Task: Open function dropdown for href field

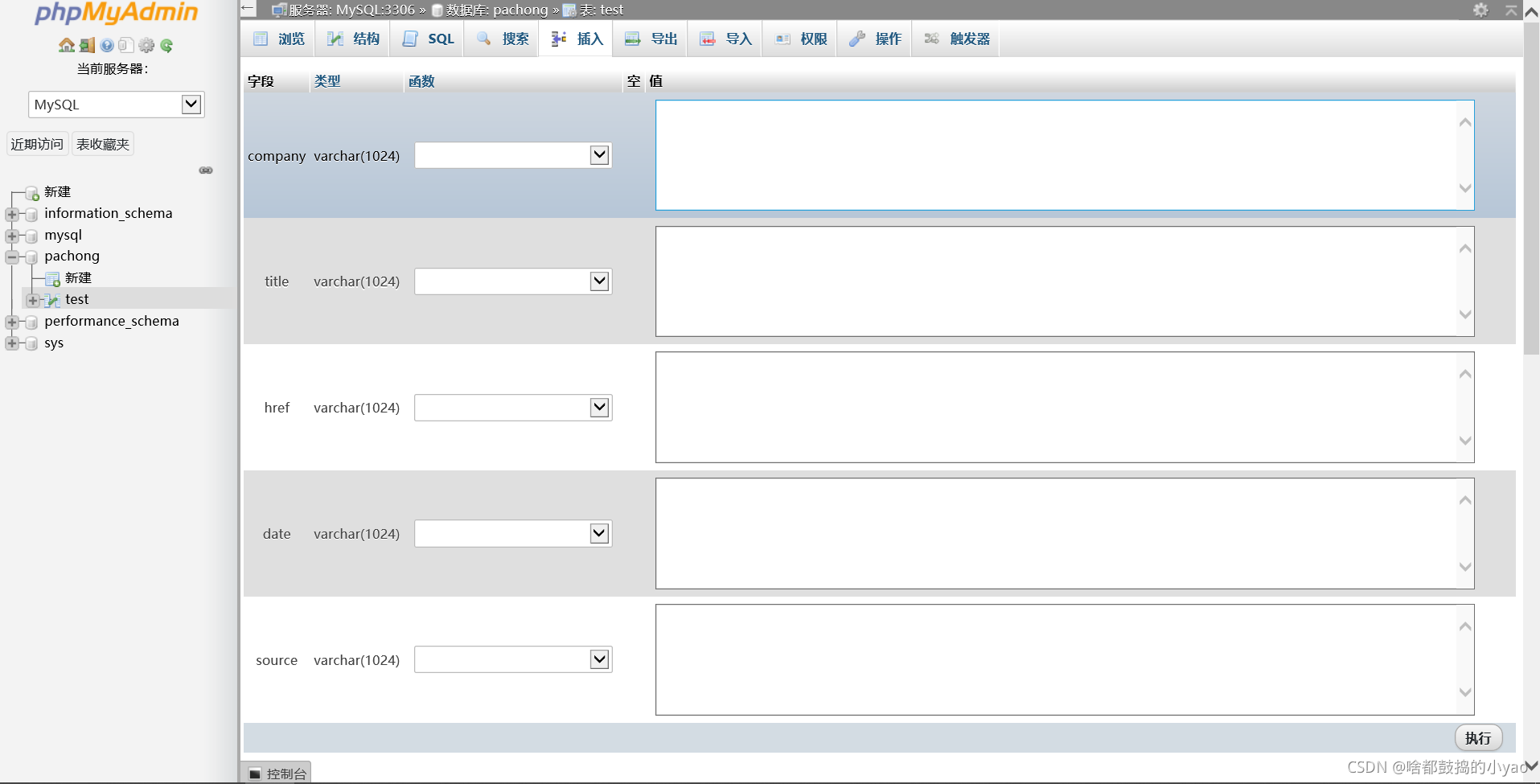Action: click(x=513, y=408)
